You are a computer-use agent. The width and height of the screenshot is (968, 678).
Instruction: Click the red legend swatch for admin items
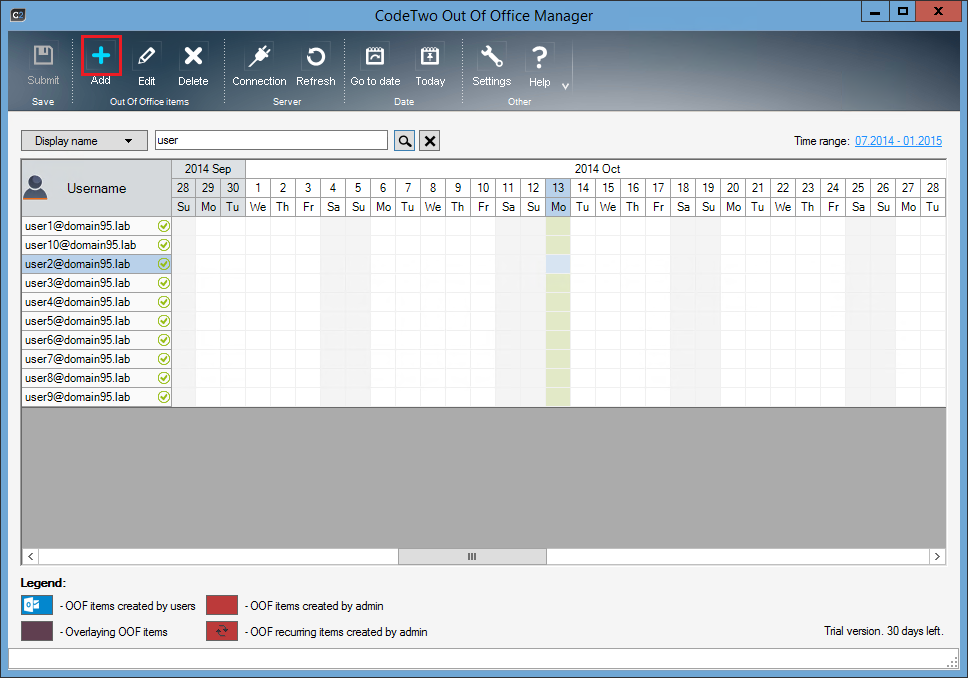coord(222,605)
